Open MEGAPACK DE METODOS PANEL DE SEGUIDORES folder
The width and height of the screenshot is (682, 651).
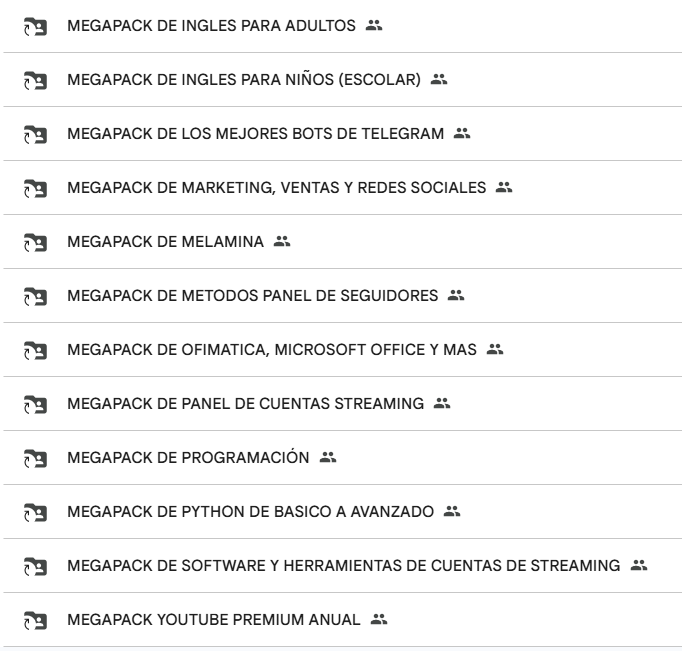(x=252, y=295)
